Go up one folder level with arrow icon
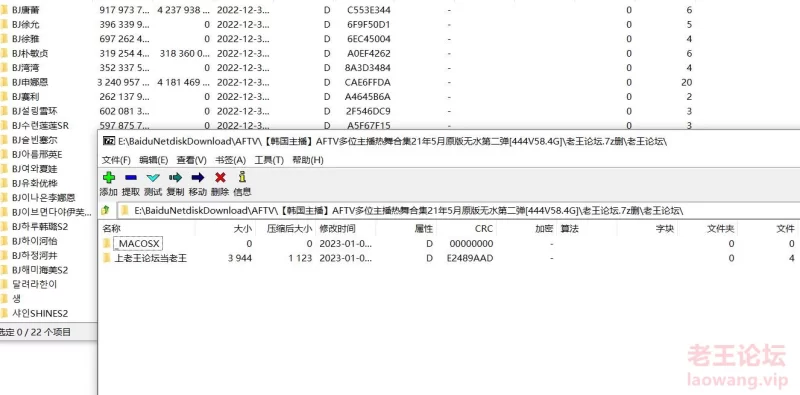 click(x=106, y=210)
